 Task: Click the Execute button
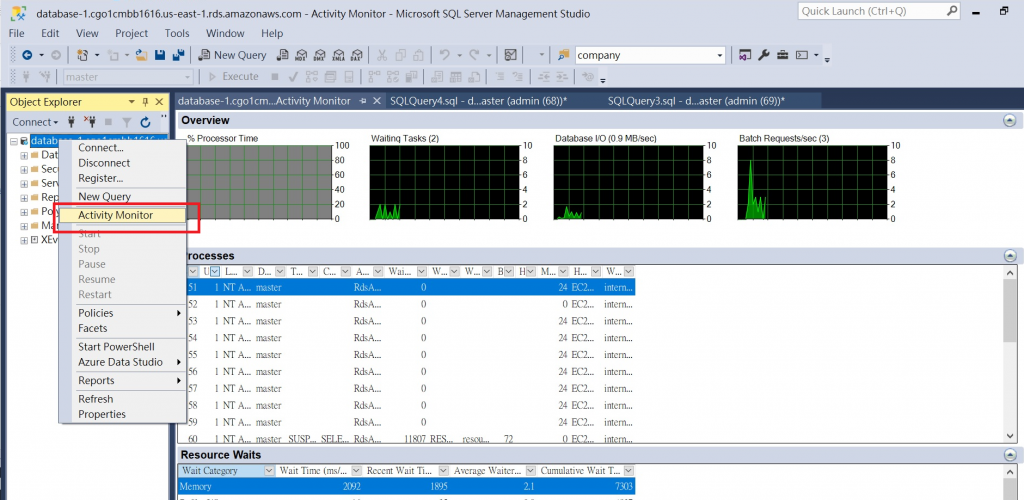[x=233, y=76]
